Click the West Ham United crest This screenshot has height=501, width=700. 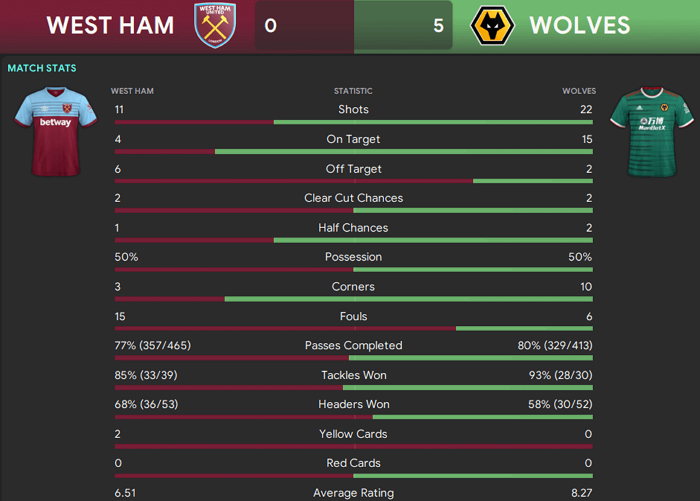pos(215,25)
